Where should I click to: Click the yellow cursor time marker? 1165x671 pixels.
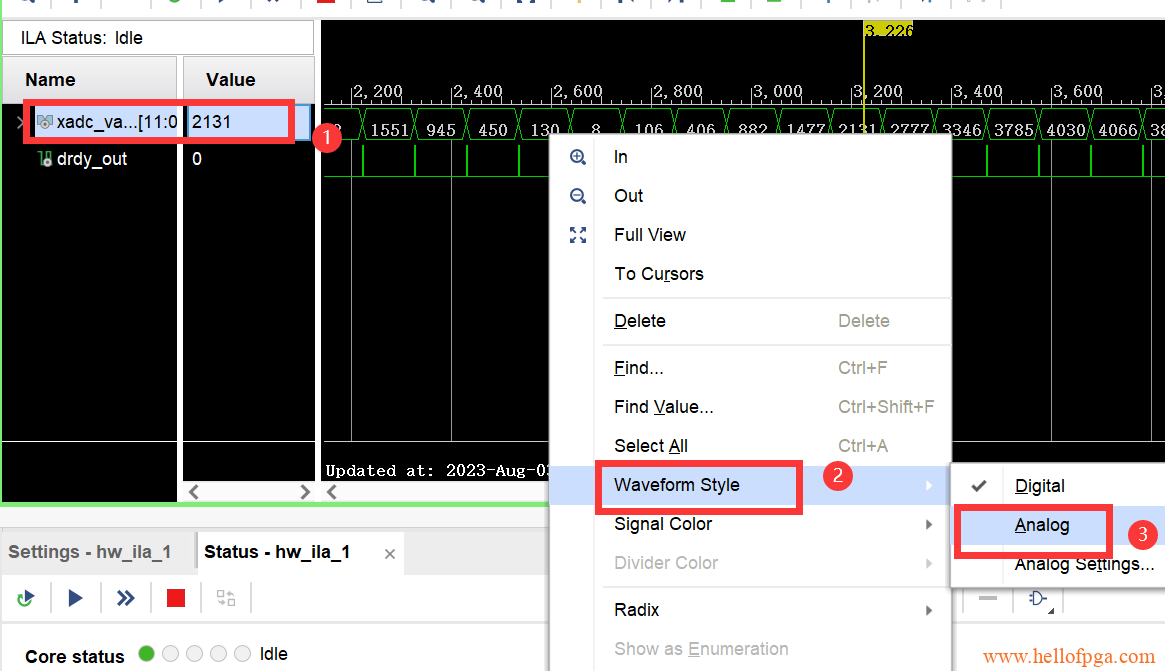887,30
